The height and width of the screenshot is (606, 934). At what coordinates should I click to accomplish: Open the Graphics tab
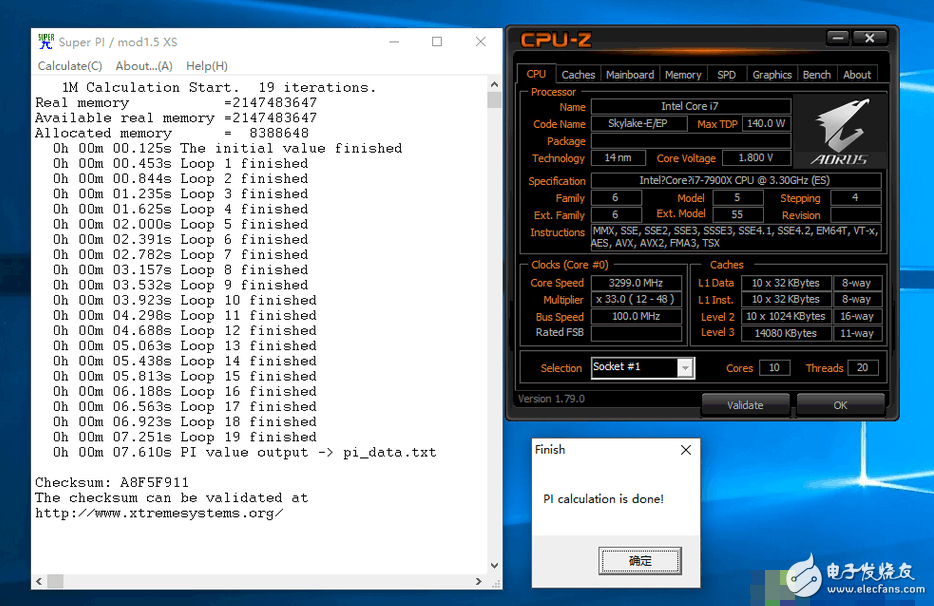771,73
